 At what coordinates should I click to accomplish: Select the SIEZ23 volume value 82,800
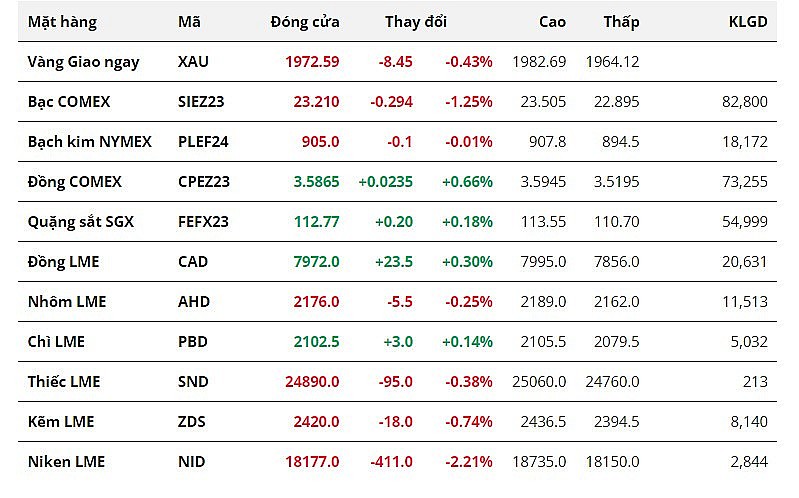[746, 102]
